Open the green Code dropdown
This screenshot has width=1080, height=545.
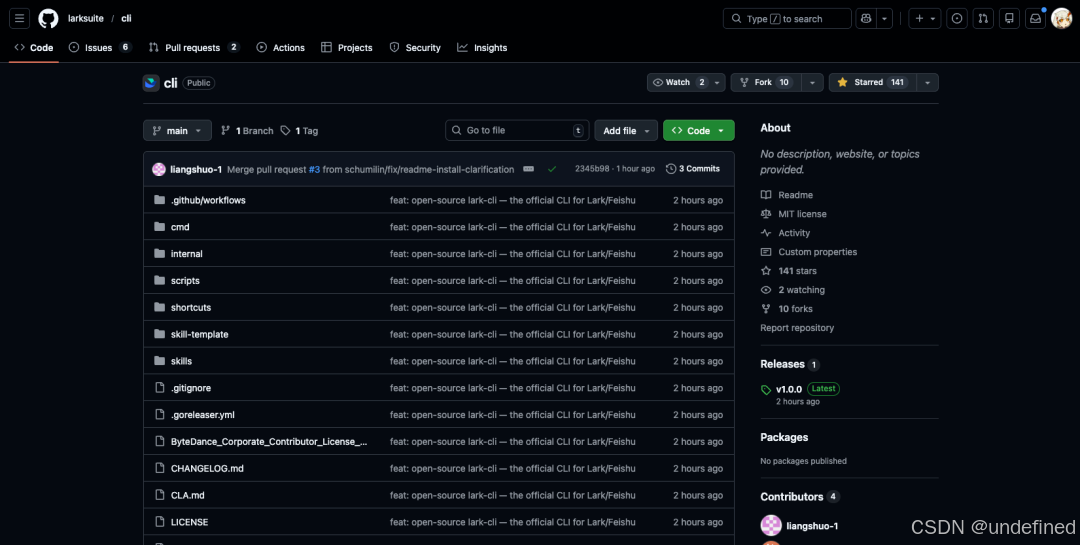point(698,130)
